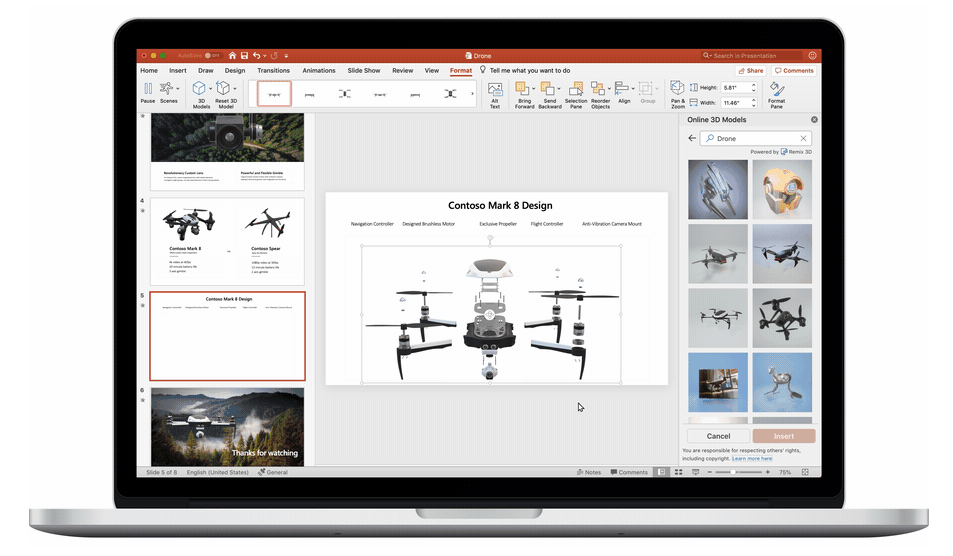Click the 3D Models cube icon
953x556 pixels.
199,89
